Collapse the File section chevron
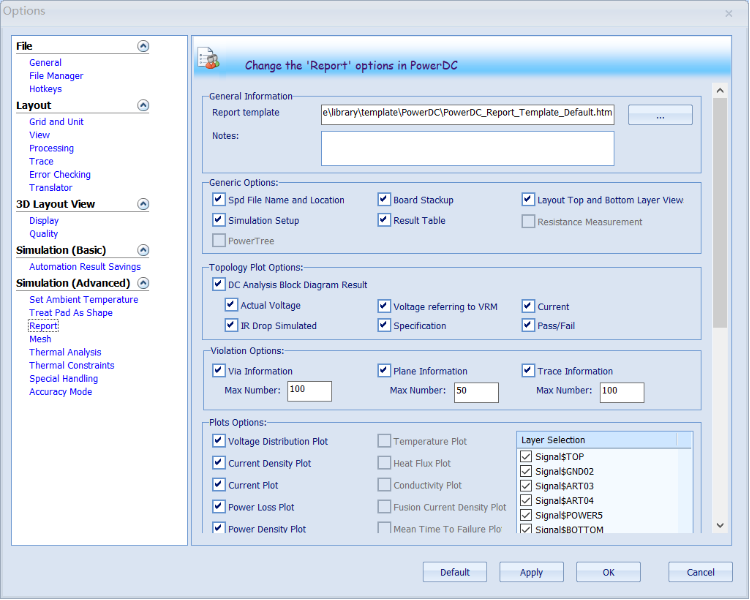Image resolution: width=750 pixels, height=600 pixels. point(143,46)
